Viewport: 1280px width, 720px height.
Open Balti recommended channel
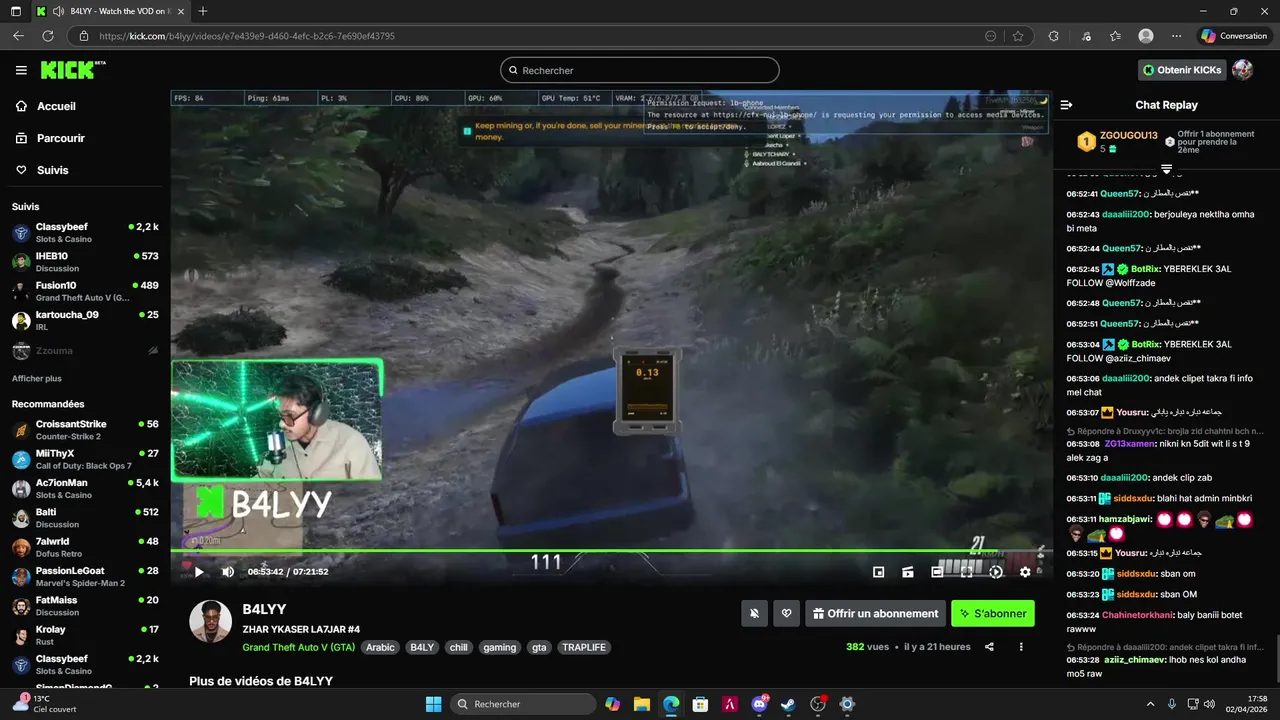(x=85, y=518)
